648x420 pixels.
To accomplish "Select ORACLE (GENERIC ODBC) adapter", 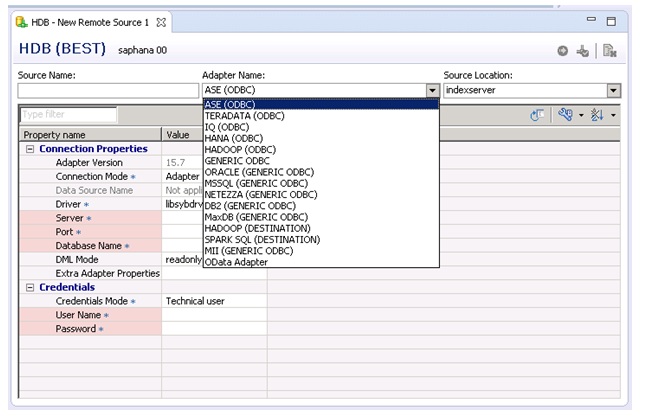I will click(x=321, y=172).
